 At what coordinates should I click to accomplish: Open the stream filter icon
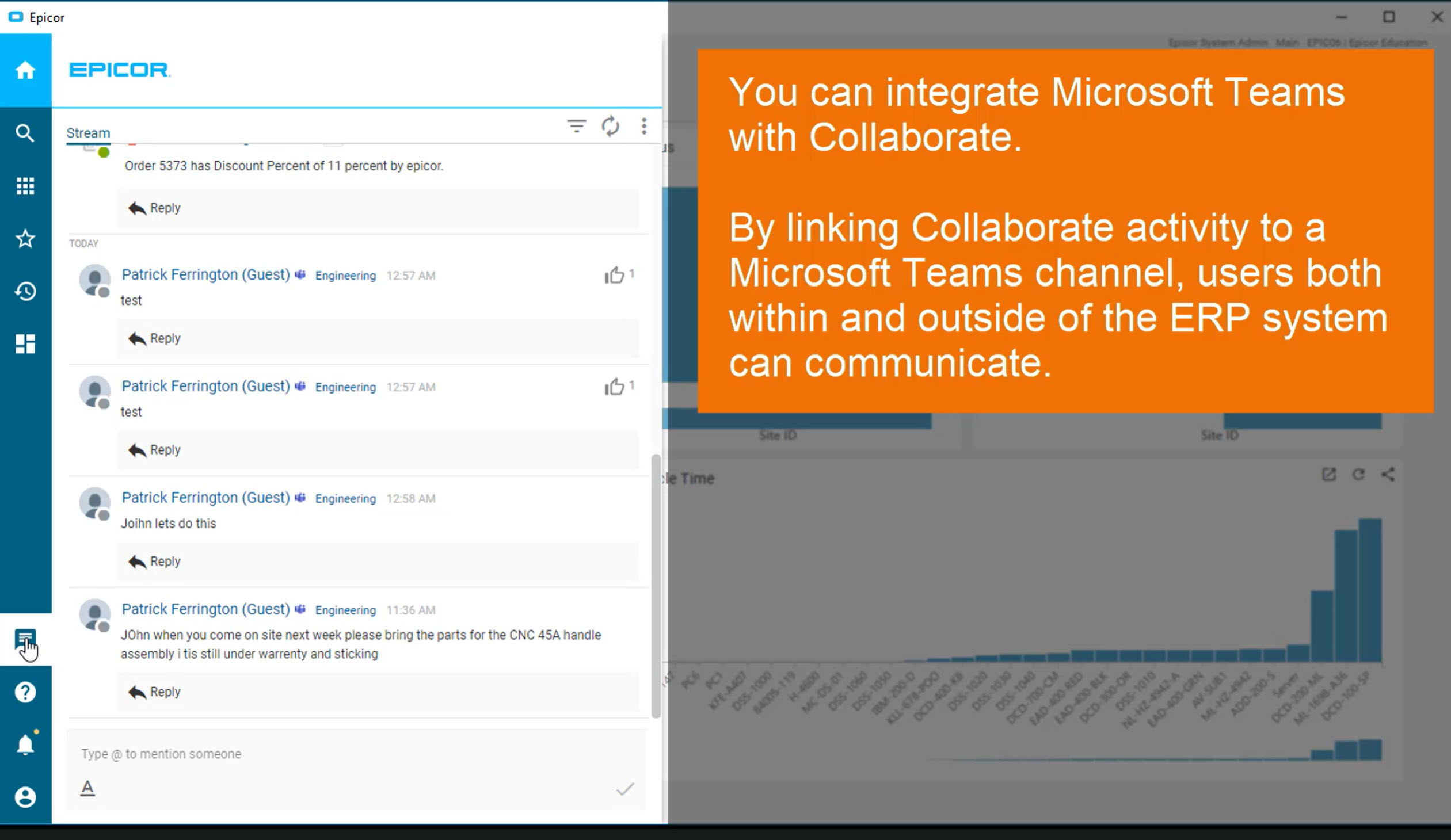[576, 125]
